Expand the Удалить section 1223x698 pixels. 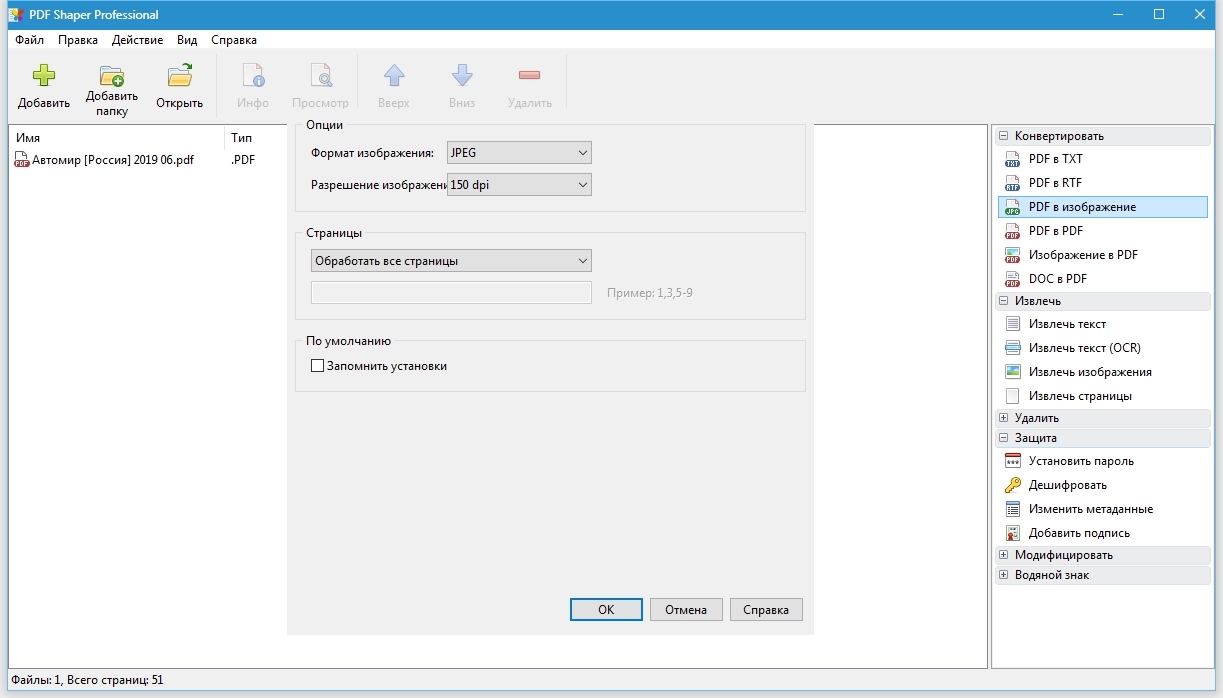point(1003,418)
